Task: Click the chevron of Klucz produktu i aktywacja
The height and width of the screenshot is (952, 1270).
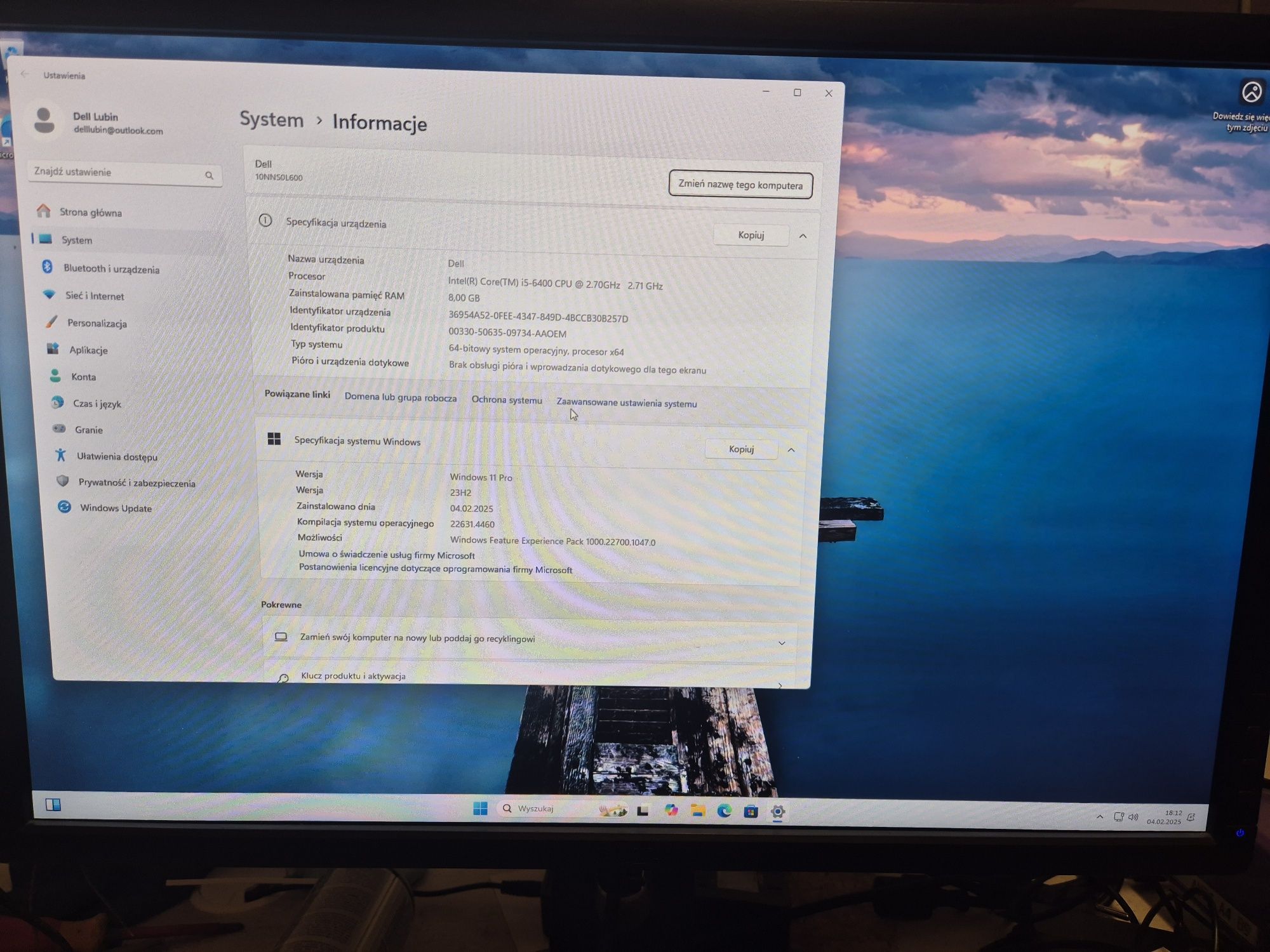Action: point(780,685)
